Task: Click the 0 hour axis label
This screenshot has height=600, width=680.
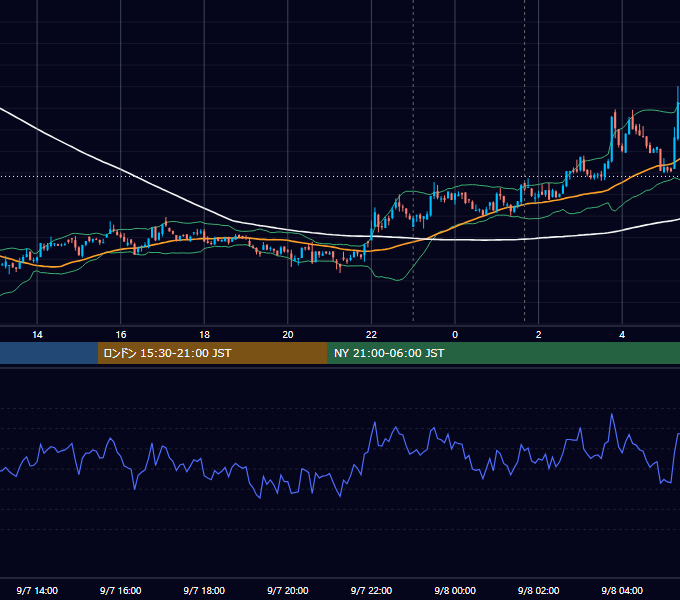Action: point(455,335)
